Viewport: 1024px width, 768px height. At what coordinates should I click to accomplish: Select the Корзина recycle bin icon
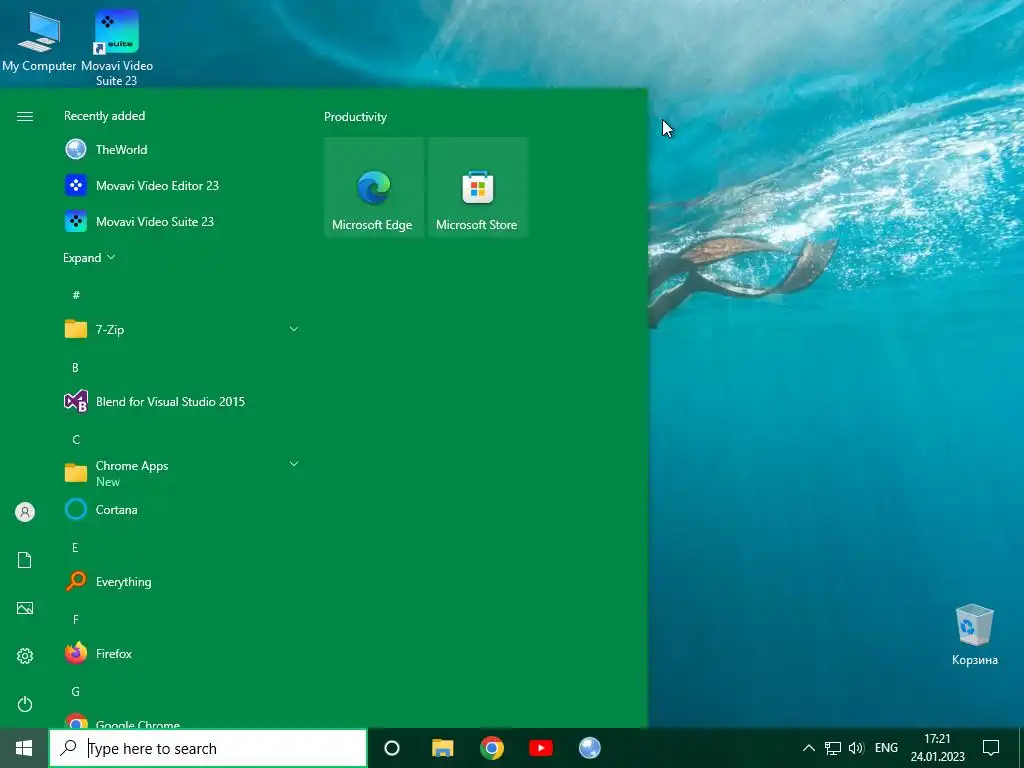tap(974, 635)
